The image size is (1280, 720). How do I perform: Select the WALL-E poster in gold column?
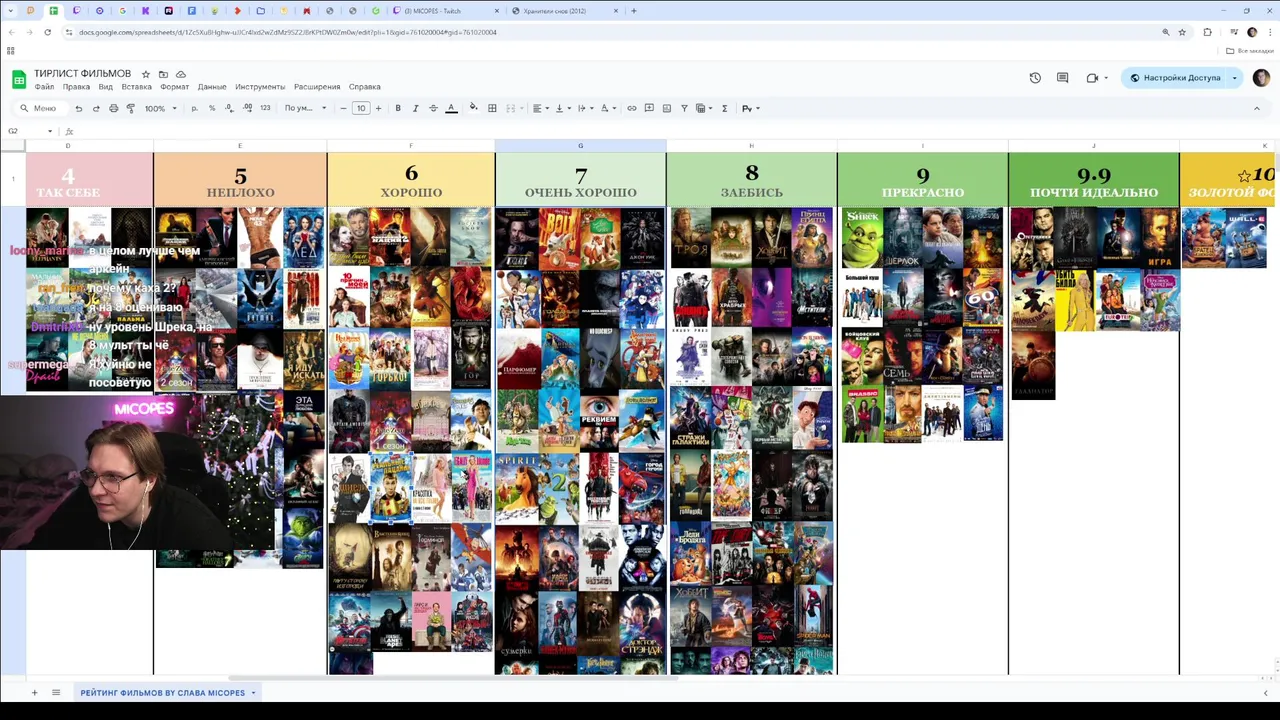click(1245, 237)
